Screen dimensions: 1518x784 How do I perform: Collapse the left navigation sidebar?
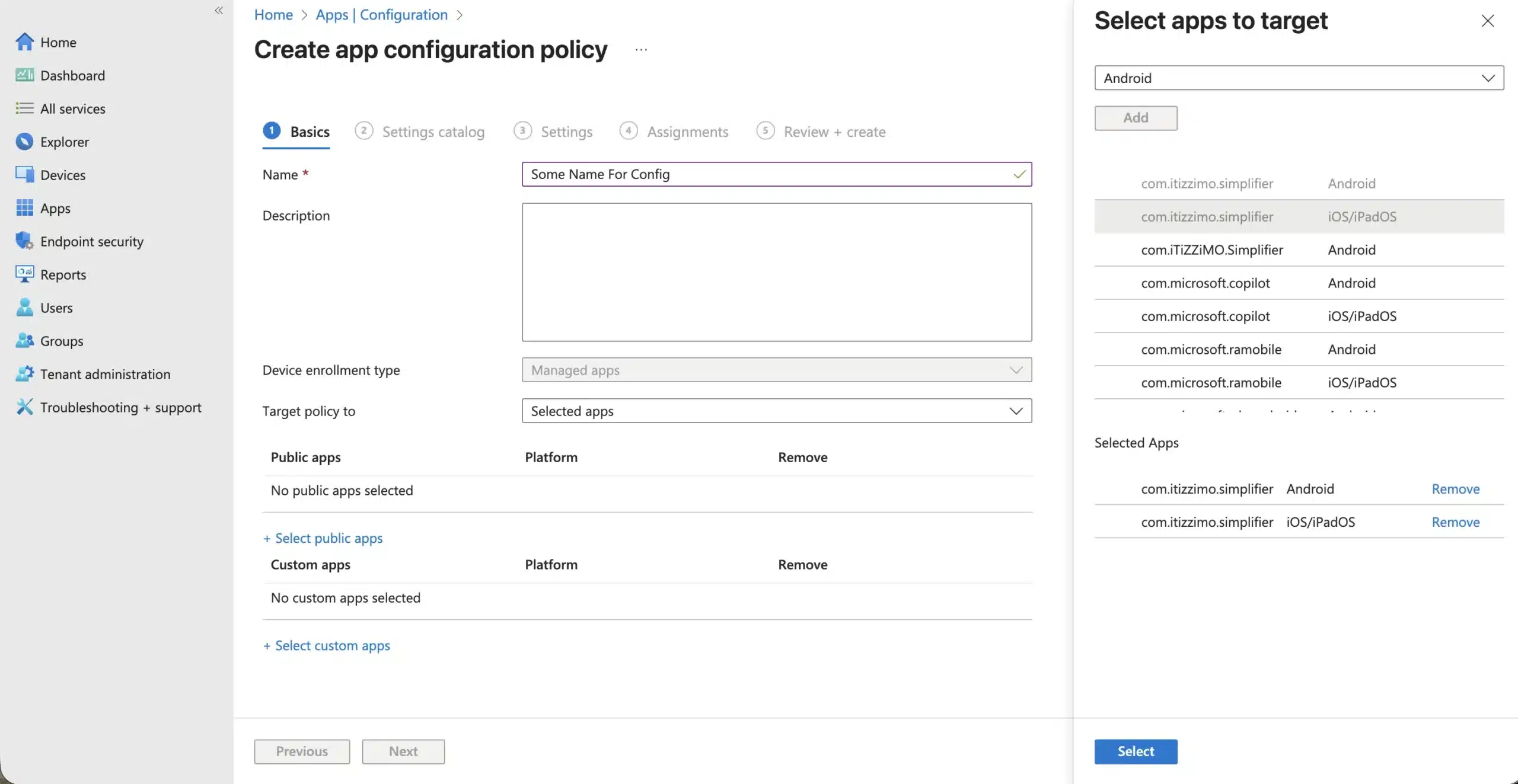pos(219,11)
